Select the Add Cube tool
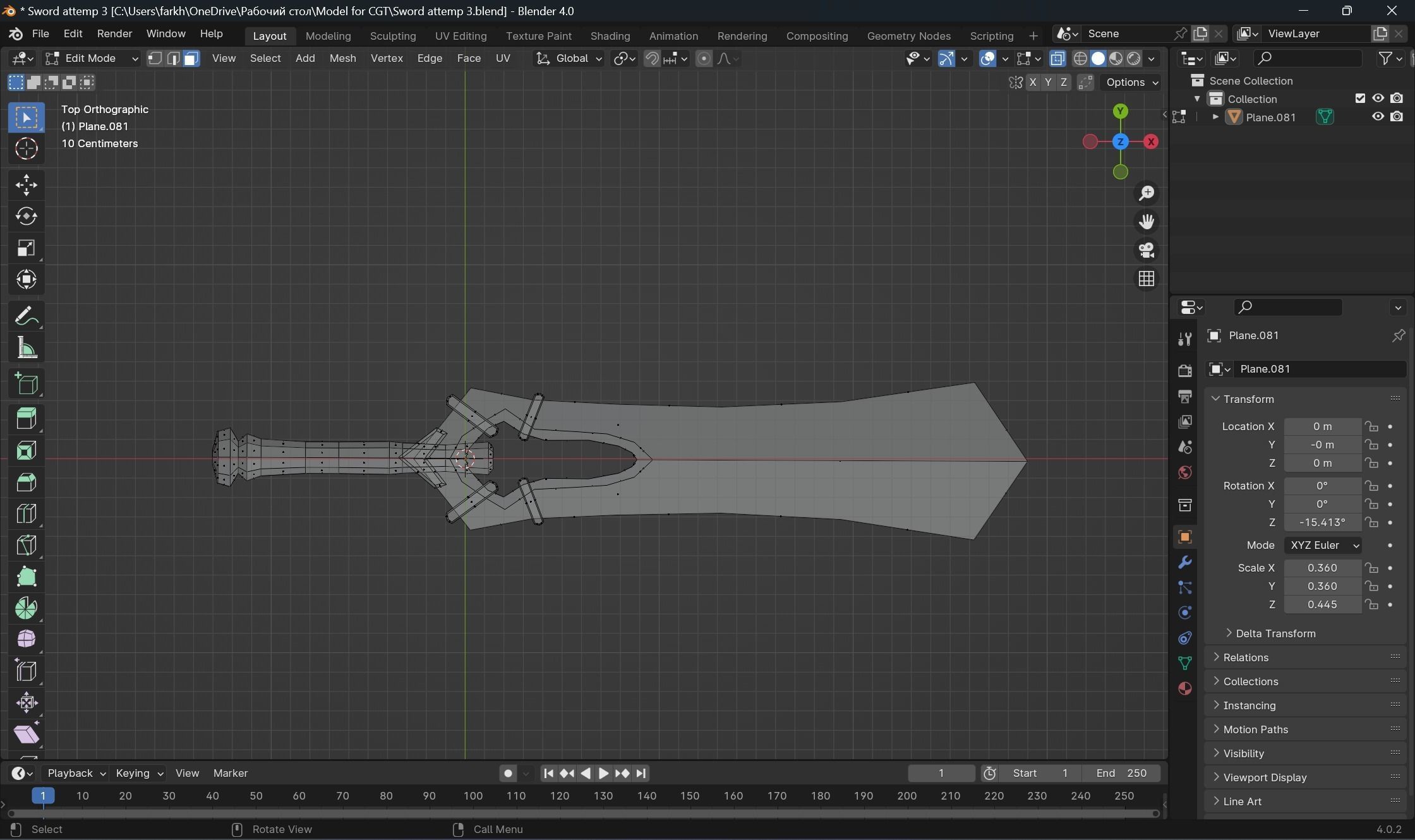 tap(26, 383)
